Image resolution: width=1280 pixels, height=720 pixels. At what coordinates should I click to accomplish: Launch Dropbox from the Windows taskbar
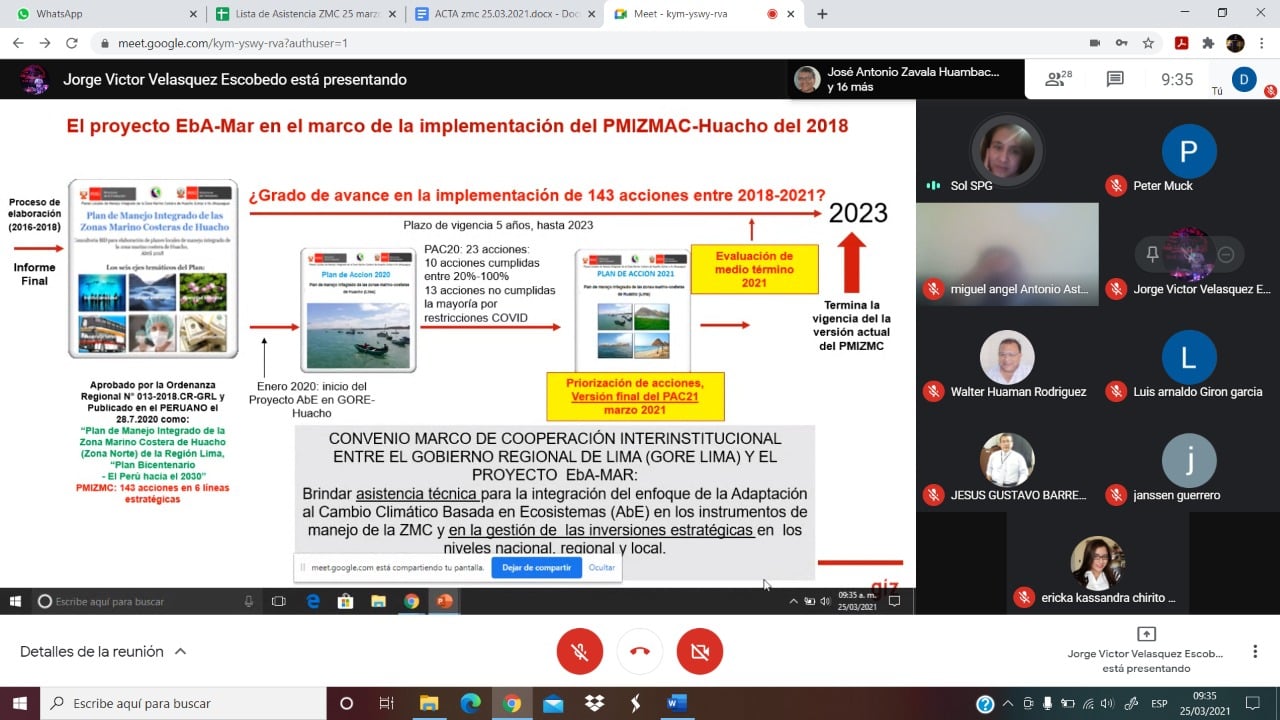[x=594, y=703]
